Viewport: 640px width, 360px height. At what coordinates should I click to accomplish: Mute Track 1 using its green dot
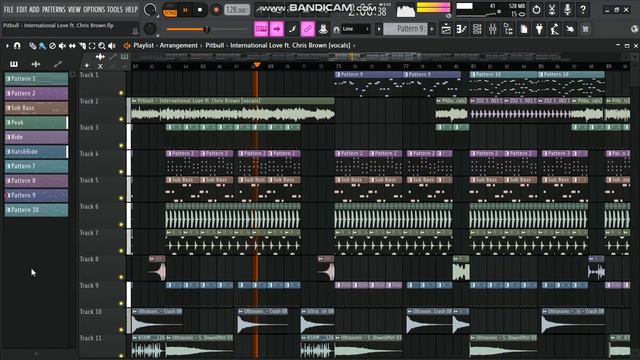121,93
